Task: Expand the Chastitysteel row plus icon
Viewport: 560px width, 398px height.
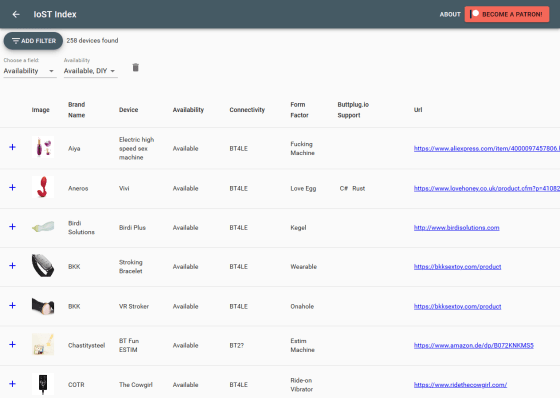Action: tap(12, 344)
